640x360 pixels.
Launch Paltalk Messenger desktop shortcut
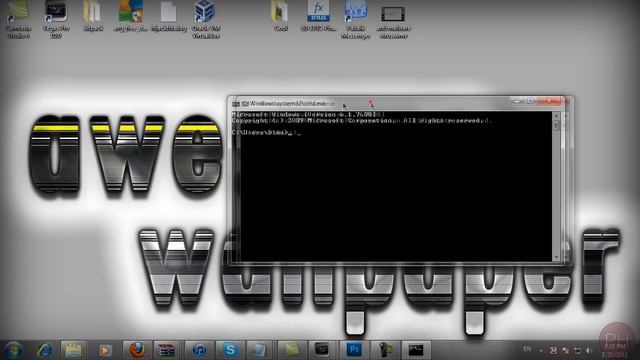click(356, 20)
